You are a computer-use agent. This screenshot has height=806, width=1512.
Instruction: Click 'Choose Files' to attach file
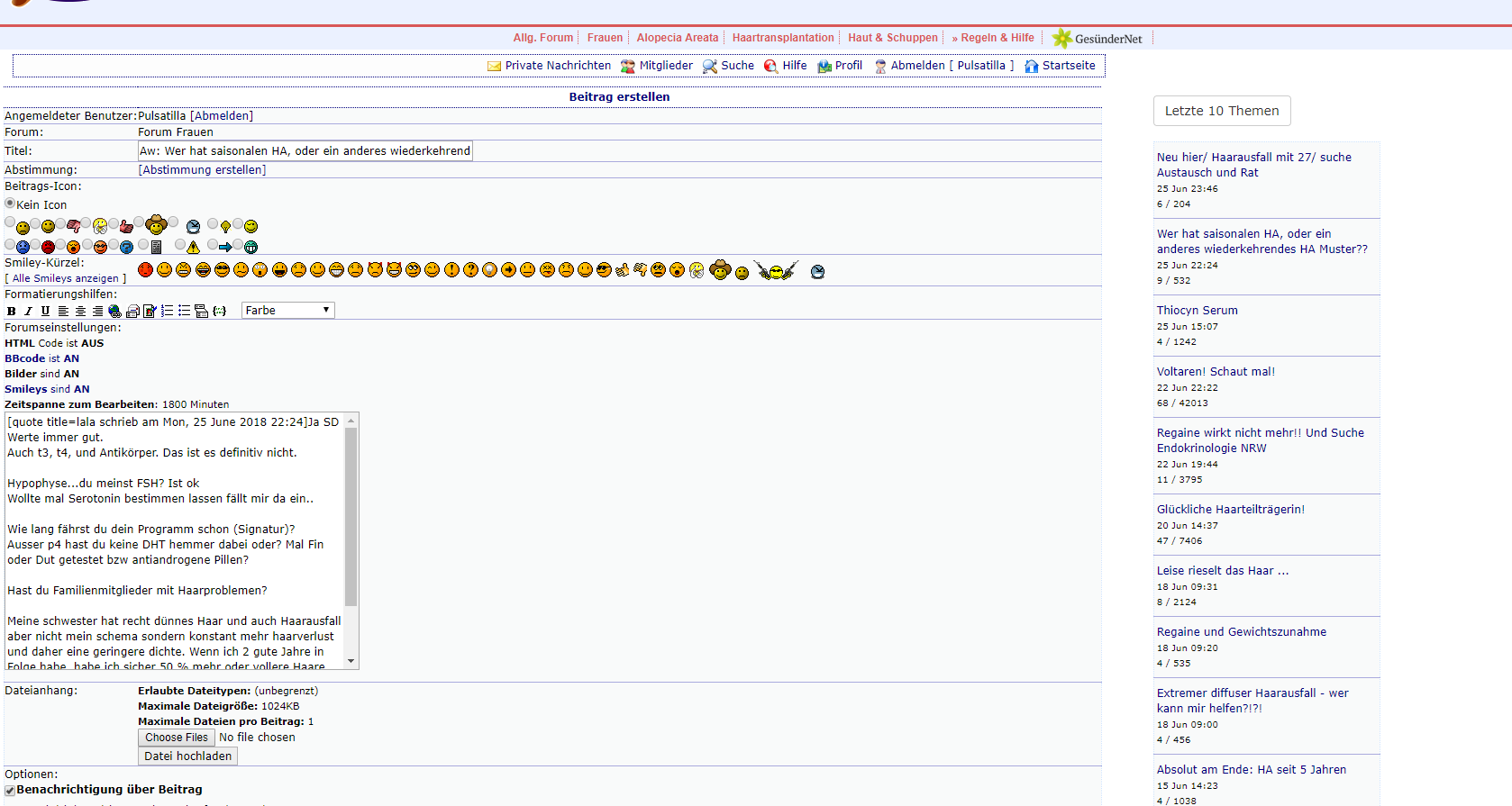[x=177, y=738]
